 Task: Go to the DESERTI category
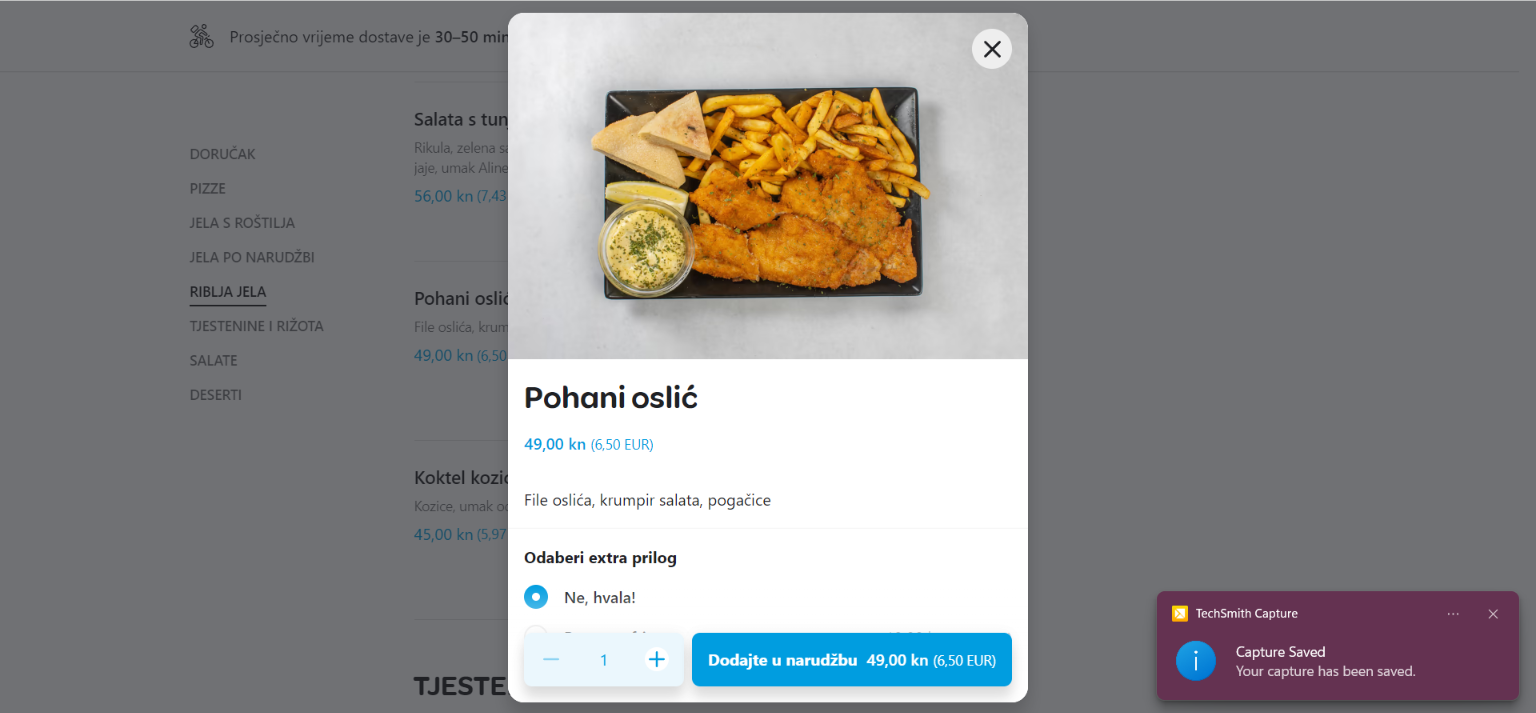tap(216, 395)
